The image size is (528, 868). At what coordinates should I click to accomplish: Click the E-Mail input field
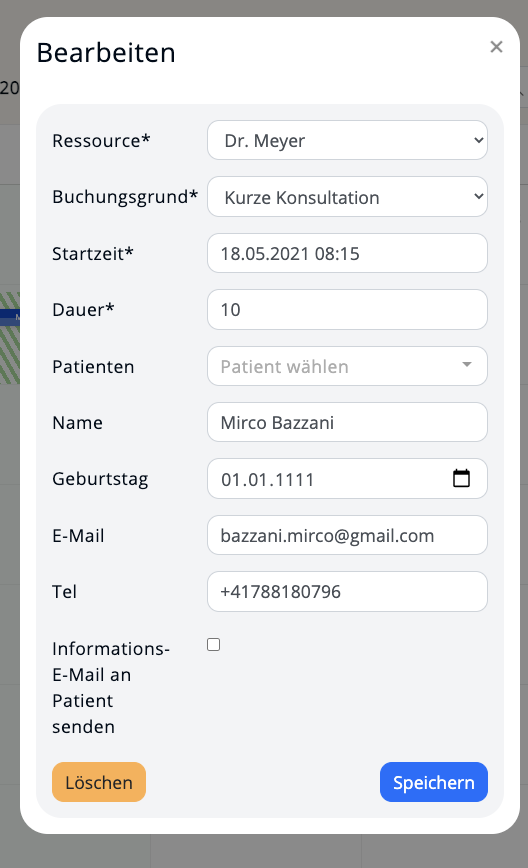point(348,535)
